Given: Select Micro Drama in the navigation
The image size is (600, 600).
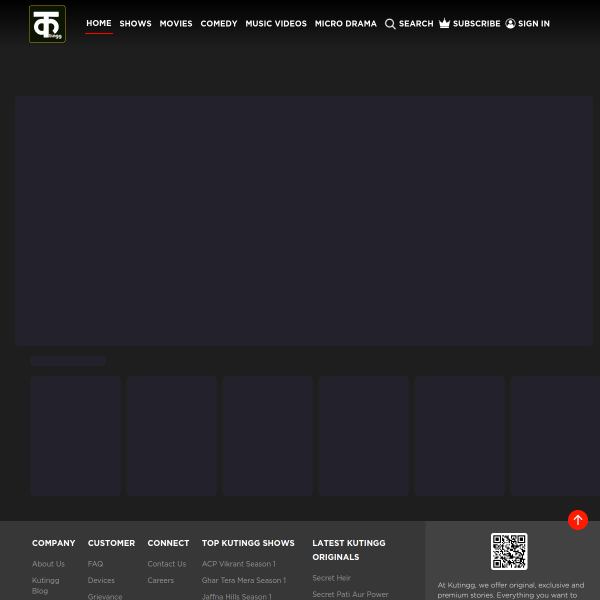Looking at the screenshot, I should tap(345, 24).
